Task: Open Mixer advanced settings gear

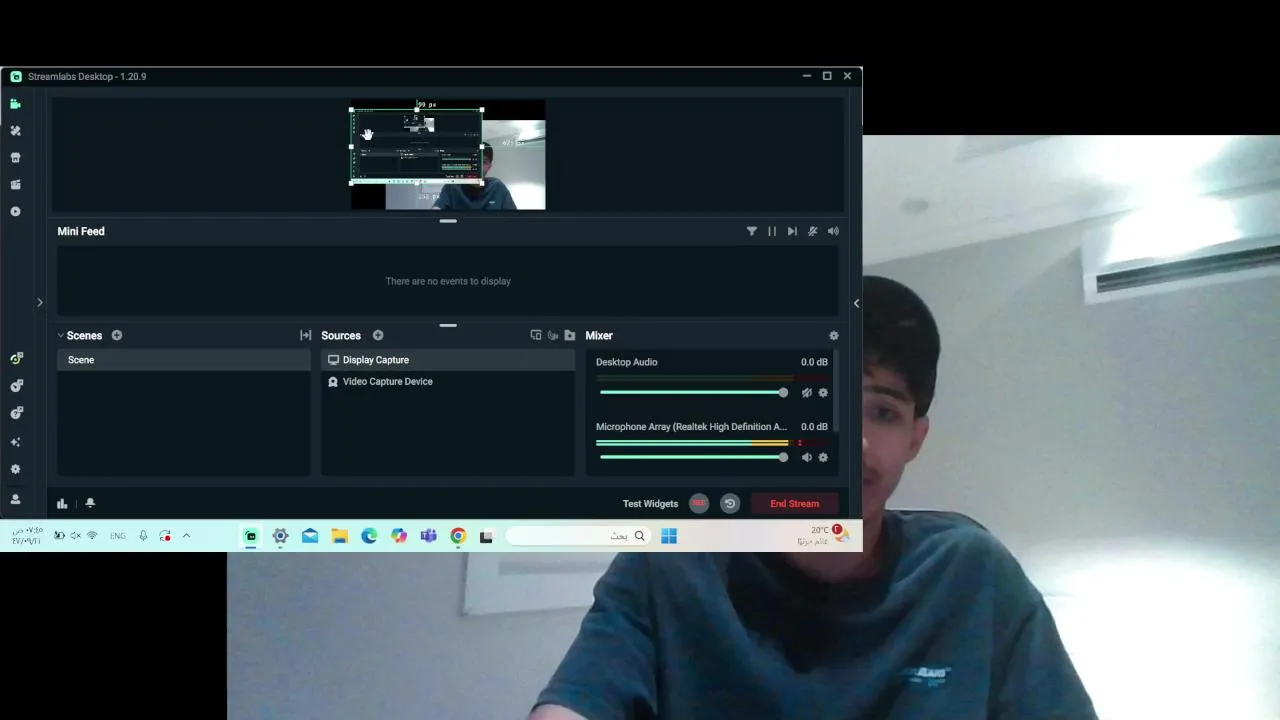Action: tap(834, 336)
